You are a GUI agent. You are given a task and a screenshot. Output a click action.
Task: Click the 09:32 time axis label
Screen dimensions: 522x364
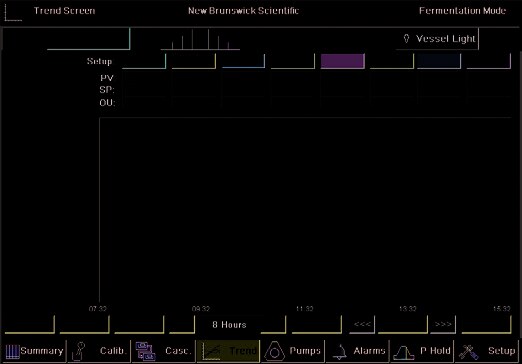[201, 309]
